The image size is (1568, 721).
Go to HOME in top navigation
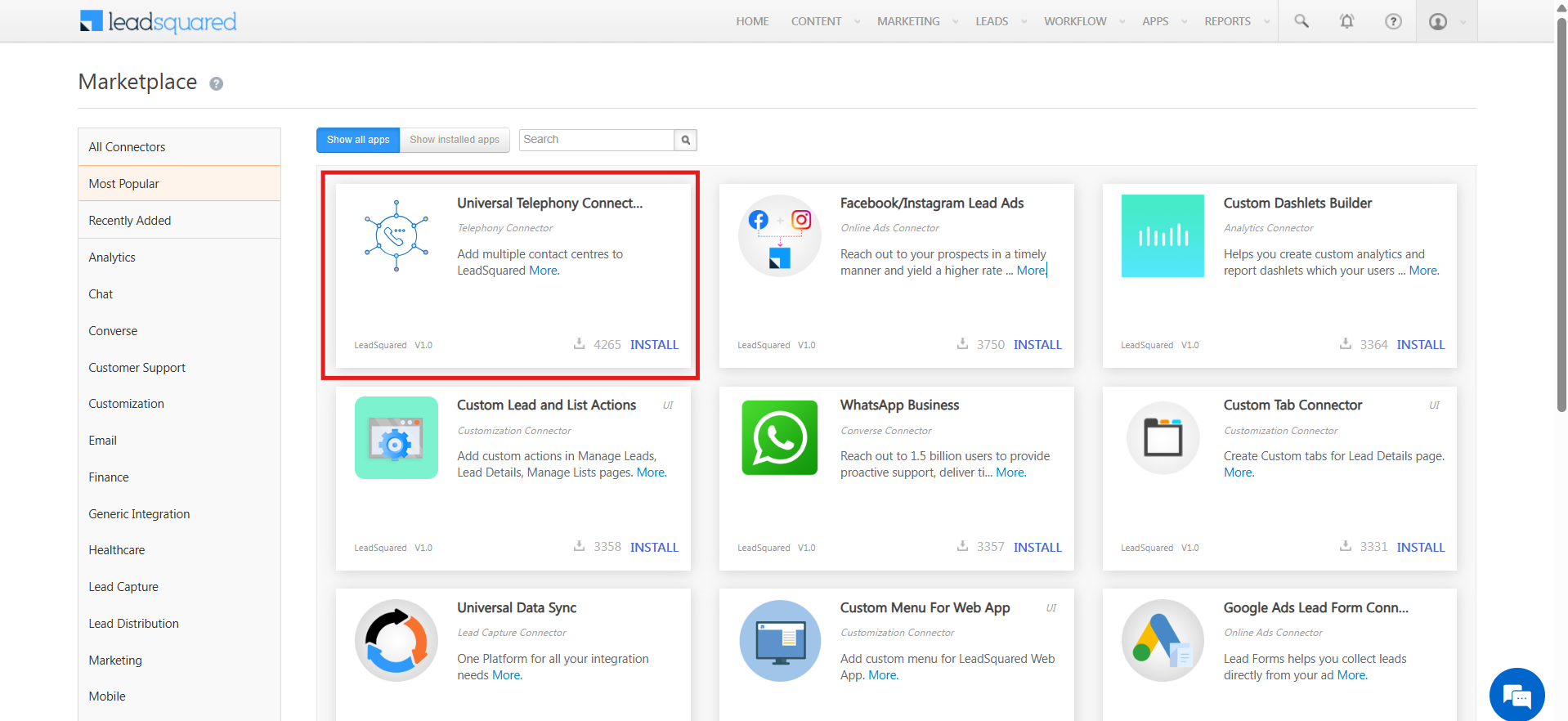tap(752, 21)
